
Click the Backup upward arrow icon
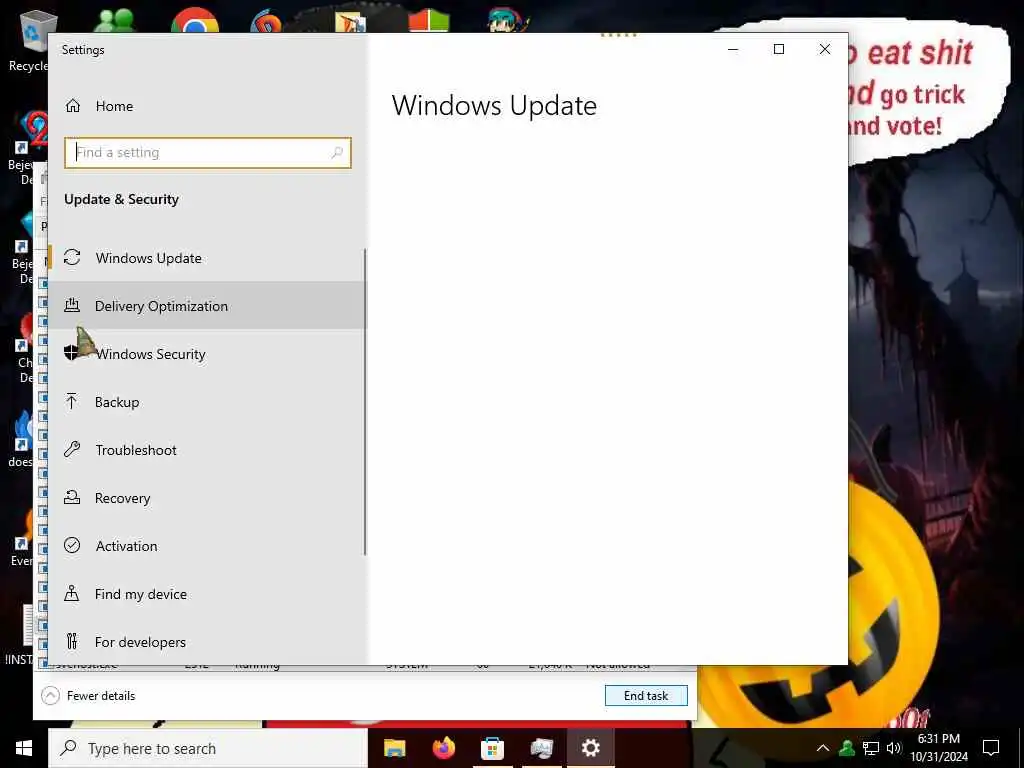pos(72,401)
